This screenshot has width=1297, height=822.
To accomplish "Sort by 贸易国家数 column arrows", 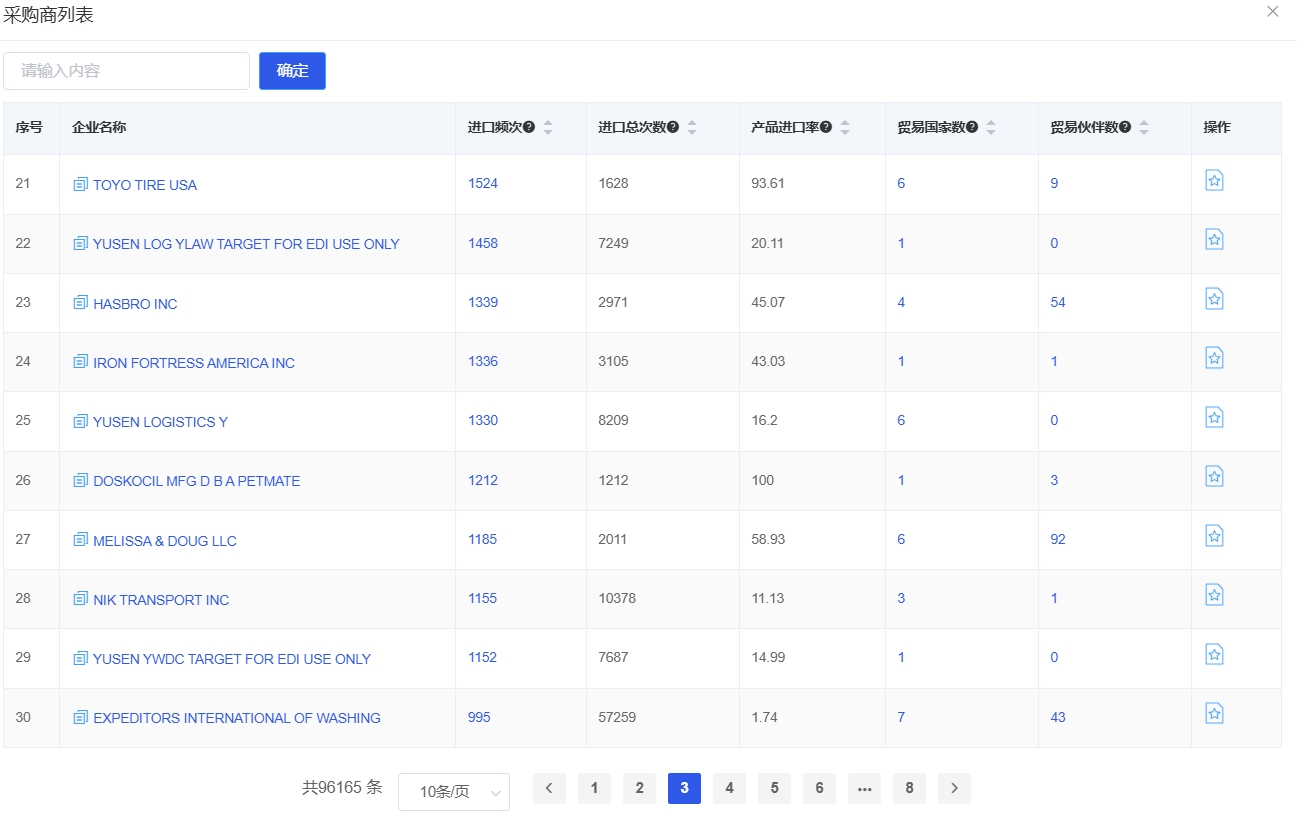I will click(x=991, y=128).
